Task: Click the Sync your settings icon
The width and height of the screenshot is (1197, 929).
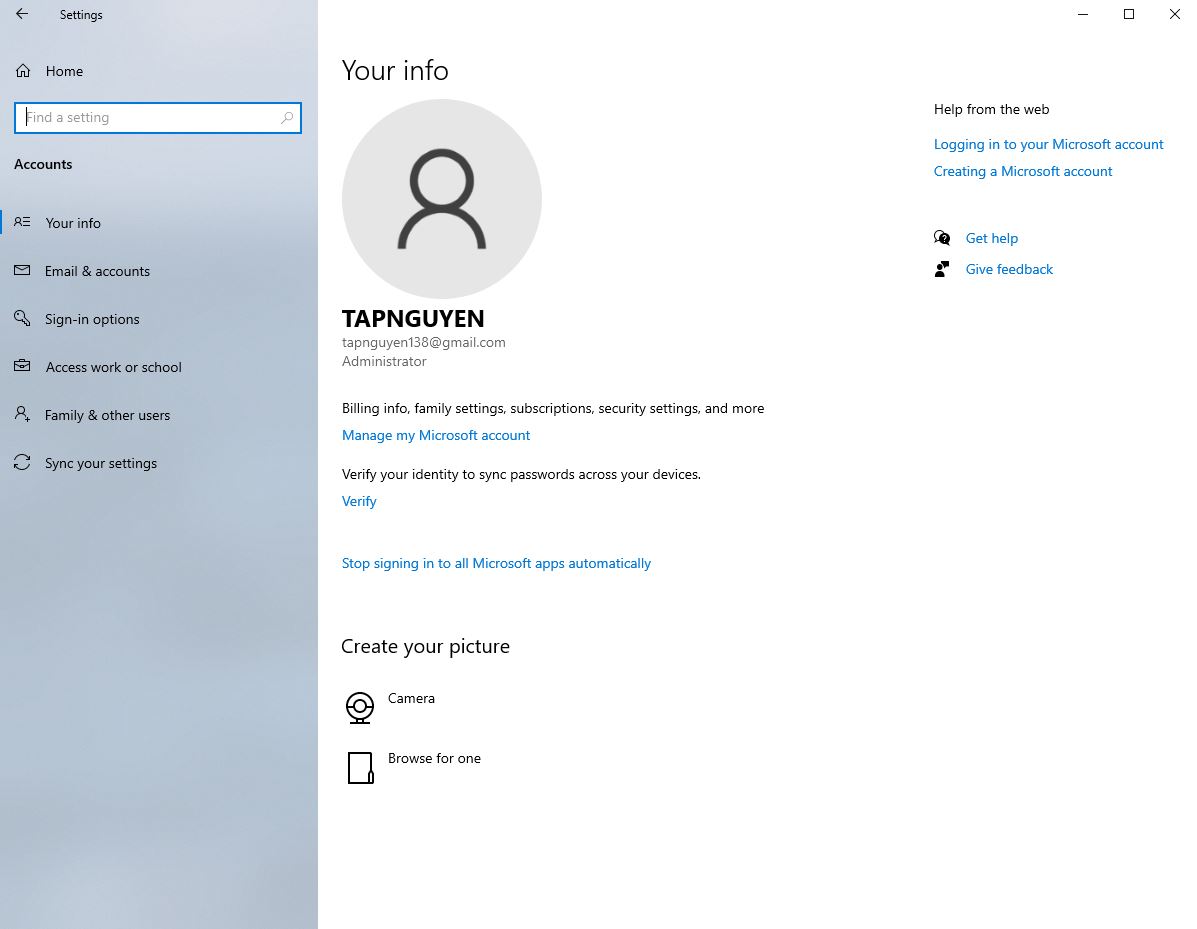Action: 22,463
